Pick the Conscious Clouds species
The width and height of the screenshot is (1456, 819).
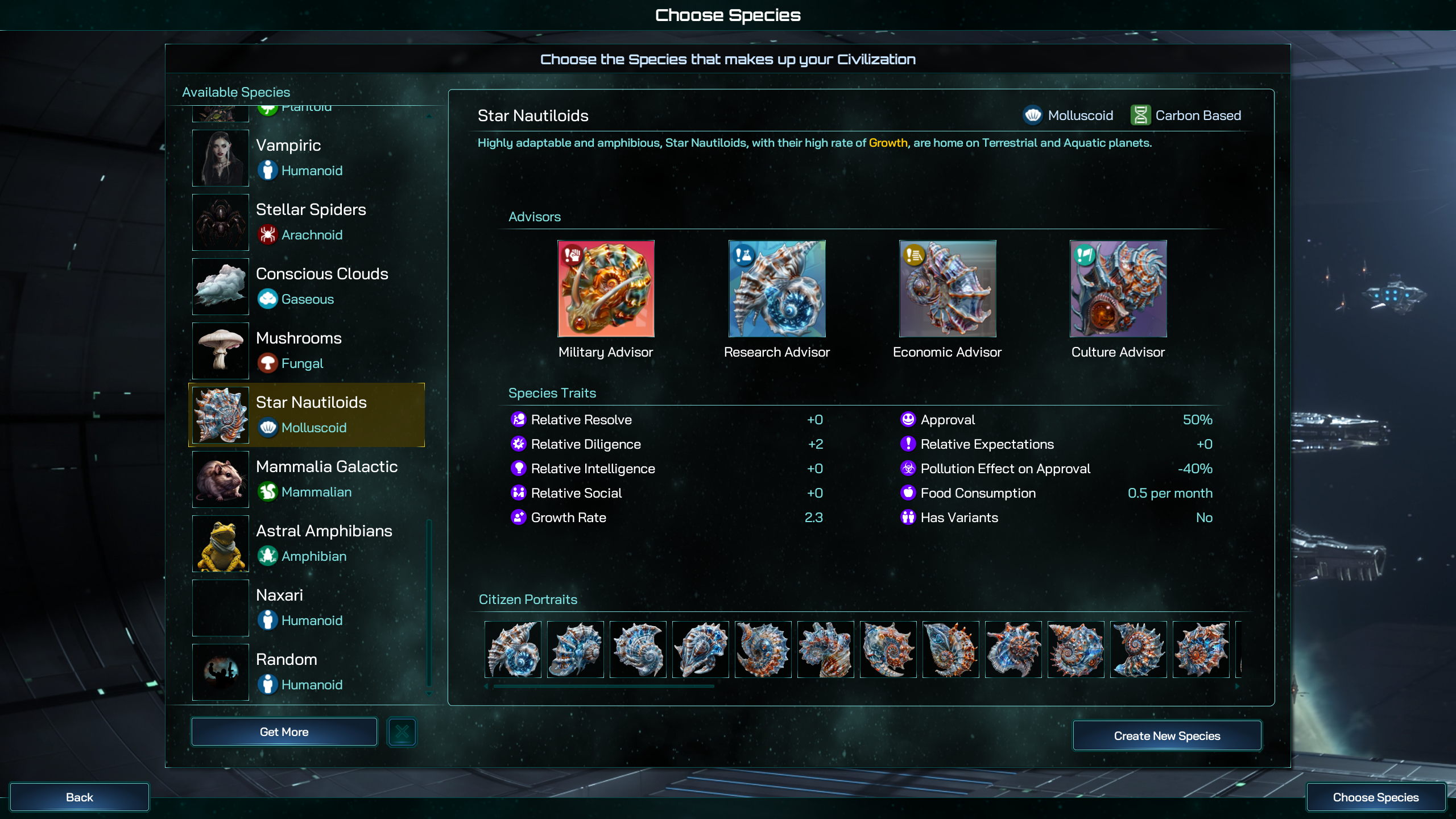[307, 287]
